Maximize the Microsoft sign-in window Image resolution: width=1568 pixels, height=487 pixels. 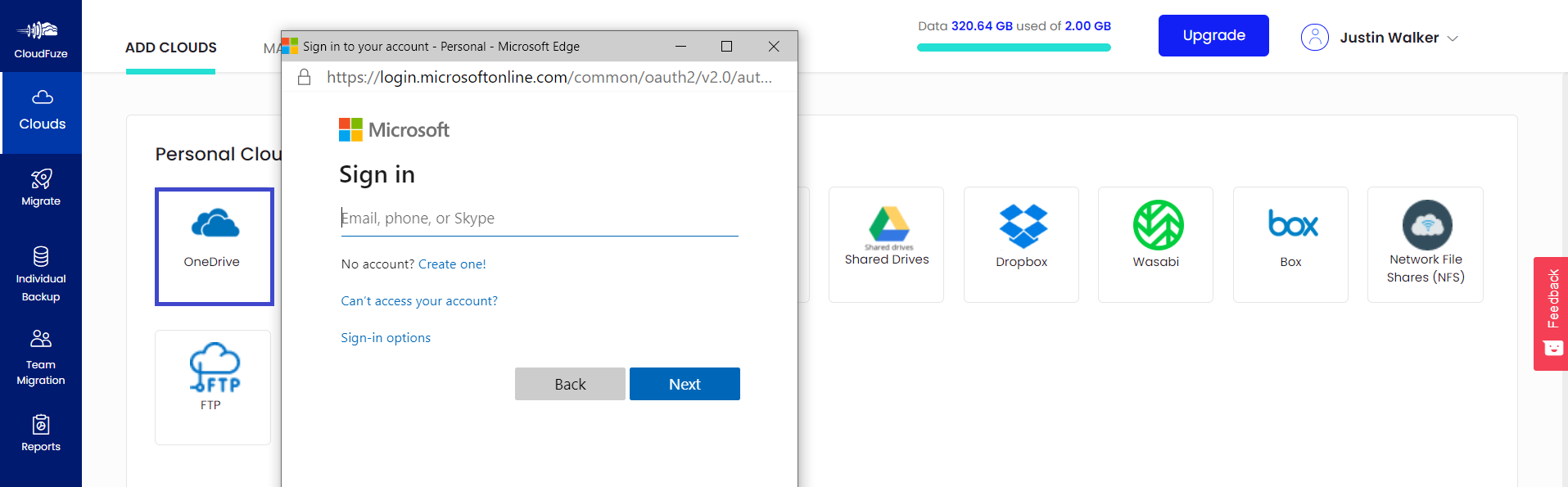tap(726, 47)
